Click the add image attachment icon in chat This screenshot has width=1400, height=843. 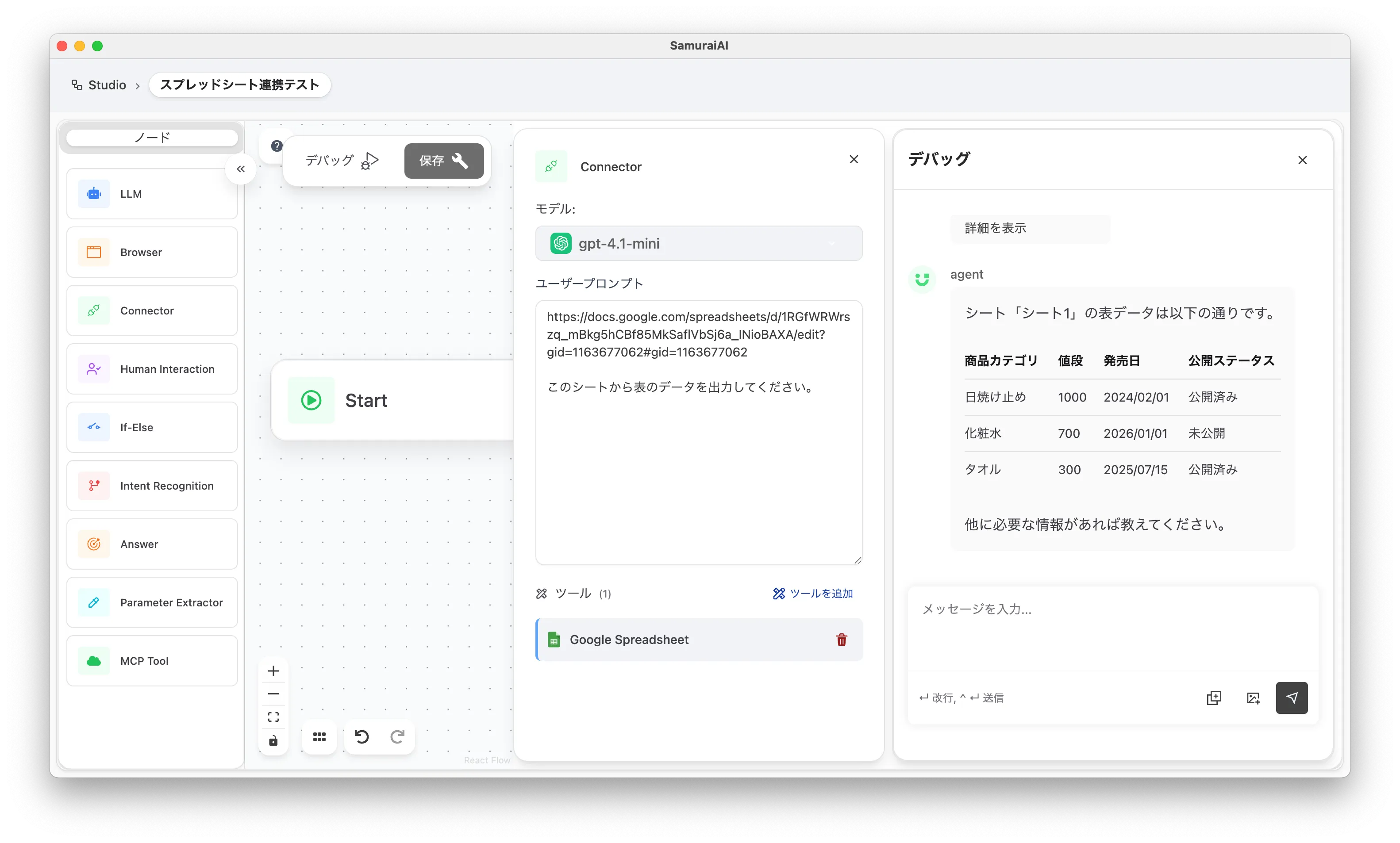coord(1253,698)
